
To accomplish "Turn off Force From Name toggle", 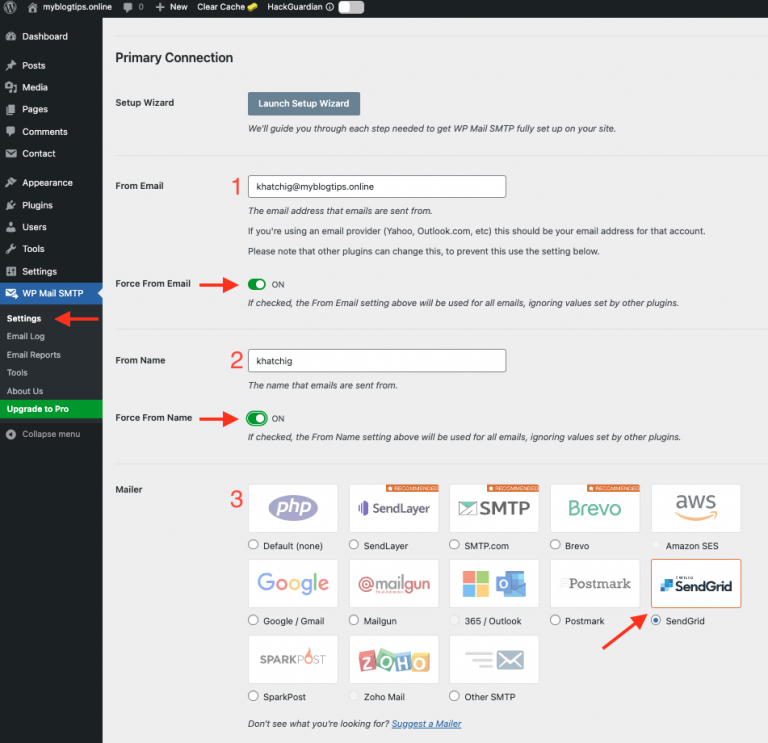I will 257,418.
